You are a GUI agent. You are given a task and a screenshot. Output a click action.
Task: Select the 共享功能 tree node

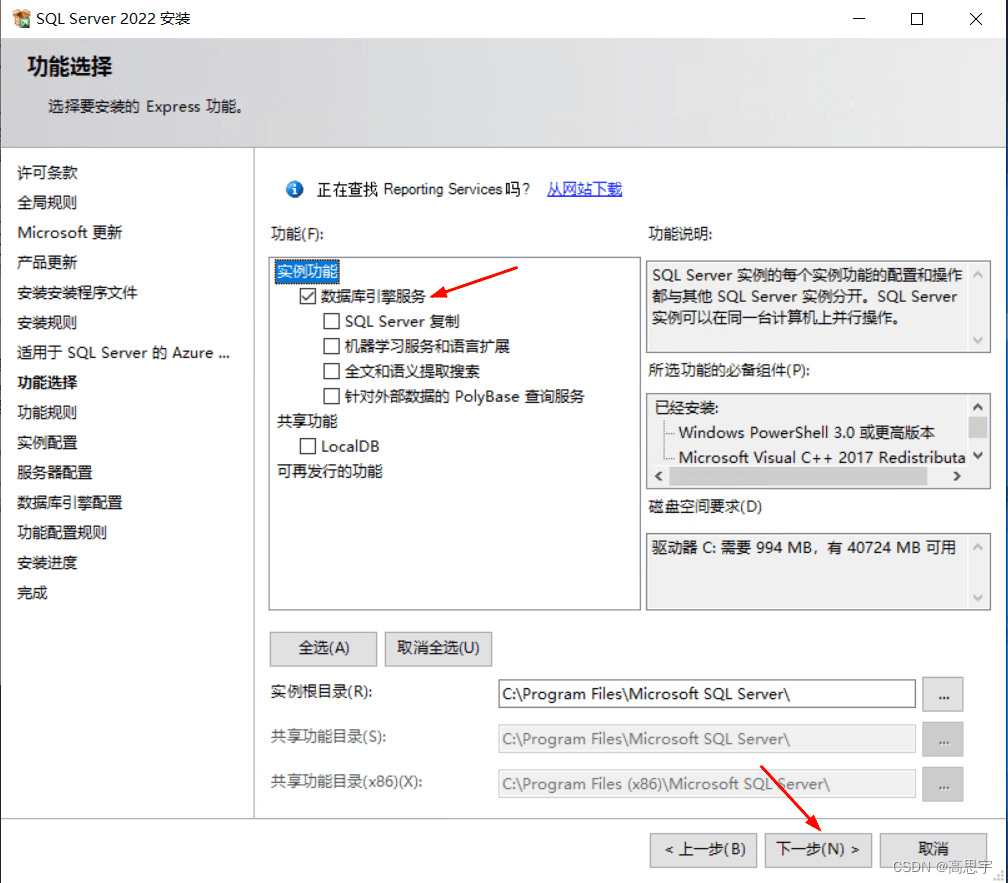click(307, 422)
